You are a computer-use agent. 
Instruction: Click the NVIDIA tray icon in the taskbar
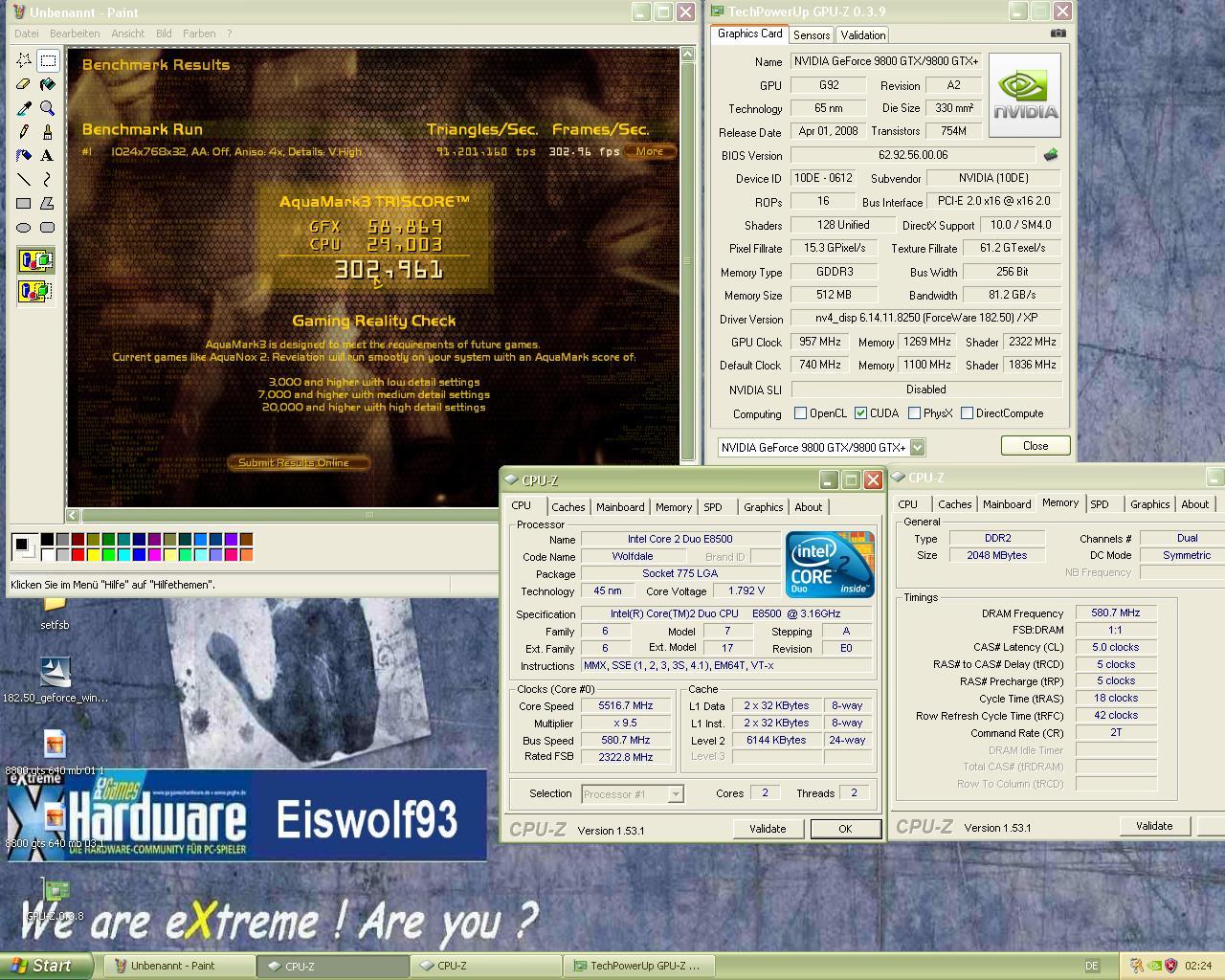click(x=1155, y=966)
